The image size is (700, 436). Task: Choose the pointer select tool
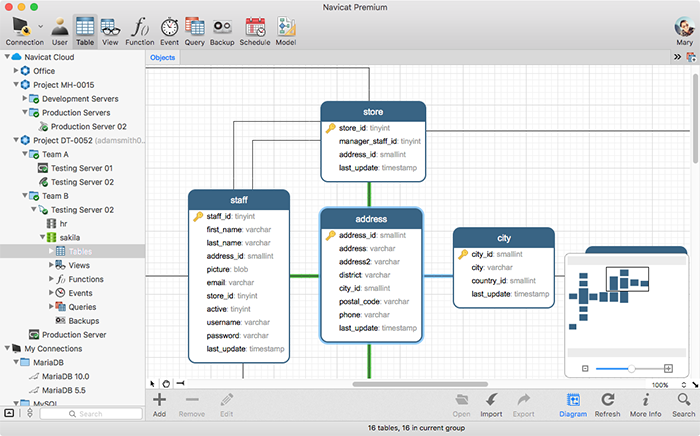coord(152,383)
